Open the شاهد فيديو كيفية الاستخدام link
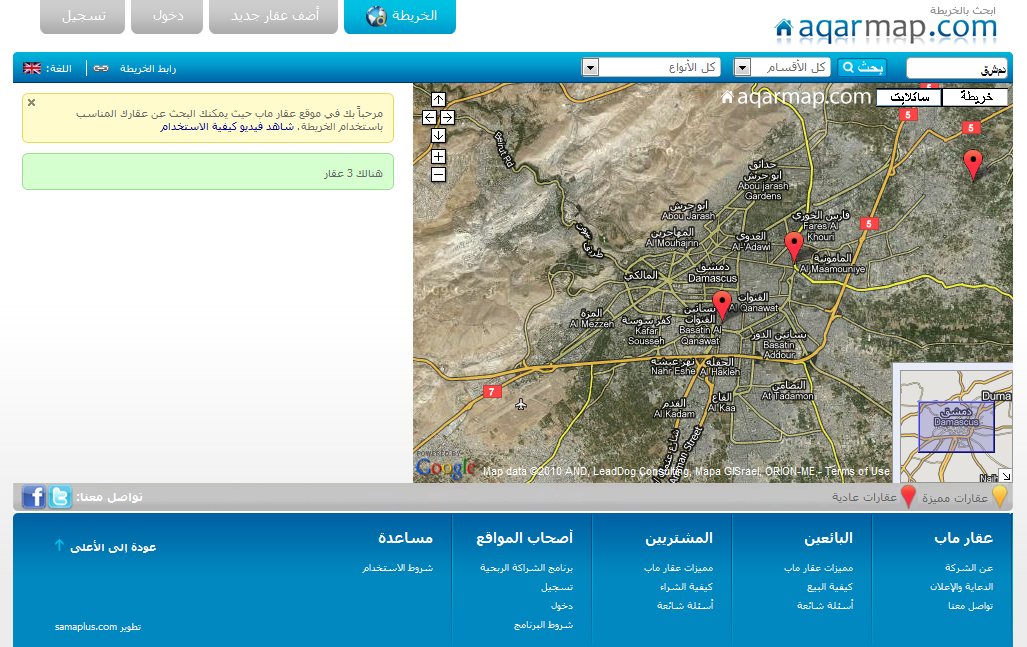 click(x=227, y=126)
